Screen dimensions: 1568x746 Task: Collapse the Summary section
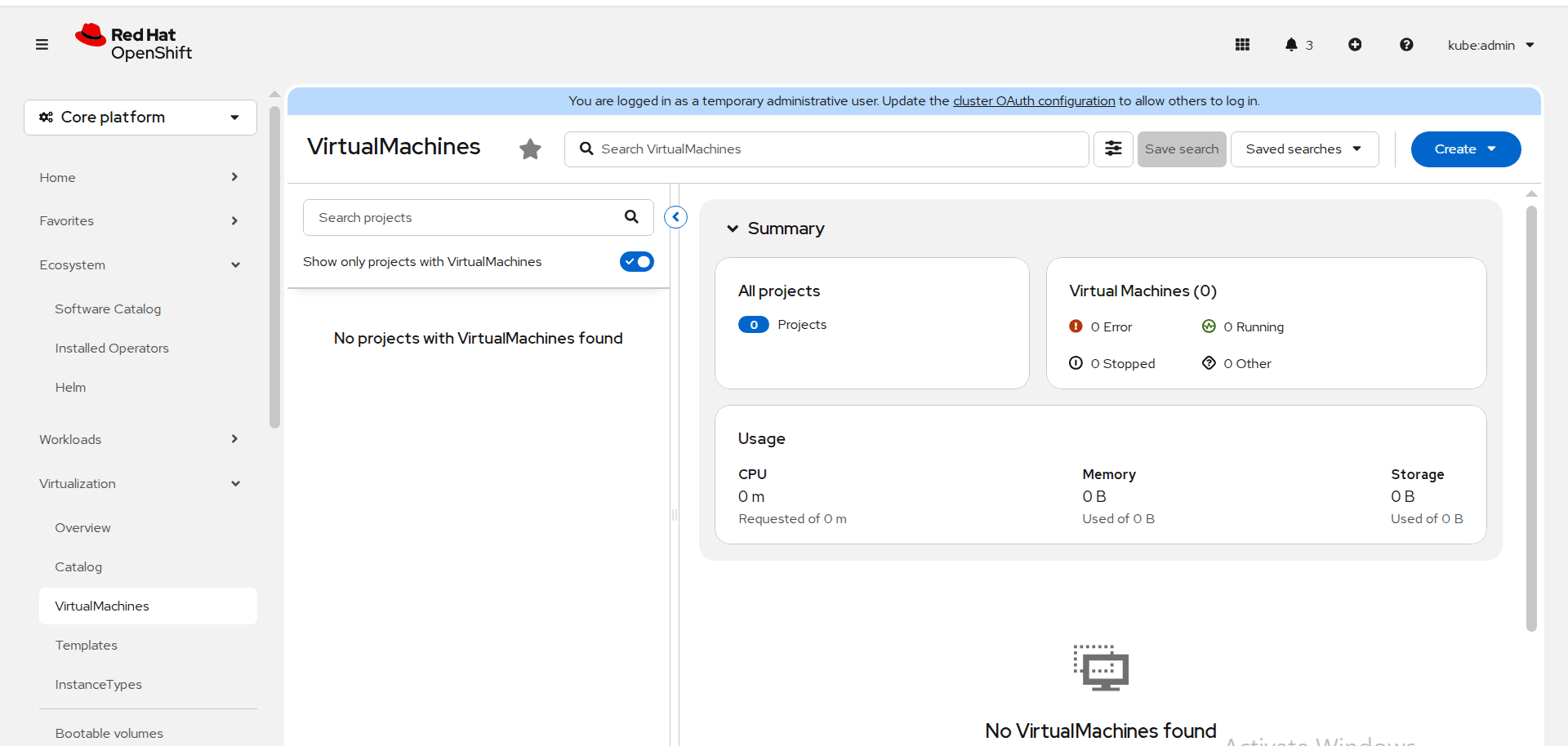[x=733, y=229]
